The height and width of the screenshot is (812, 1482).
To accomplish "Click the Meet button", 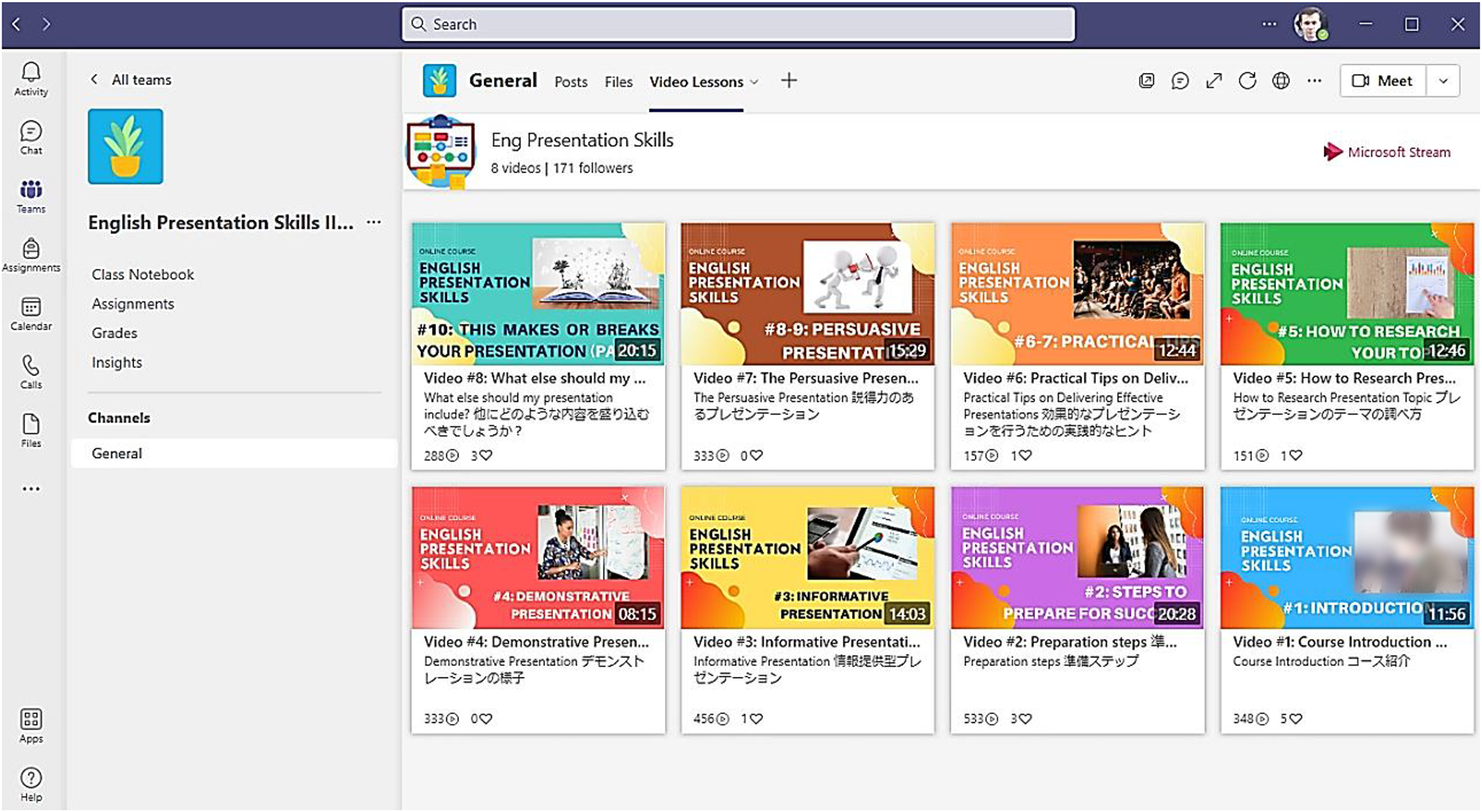I will pyautogui.click(x=1382, y=81).
